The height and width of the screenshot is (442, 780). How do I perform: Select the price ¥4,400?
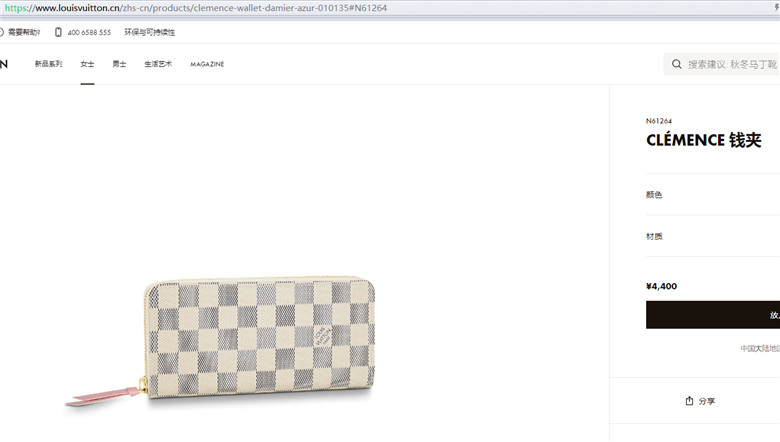pyautogui.click(x=661, y=286)
